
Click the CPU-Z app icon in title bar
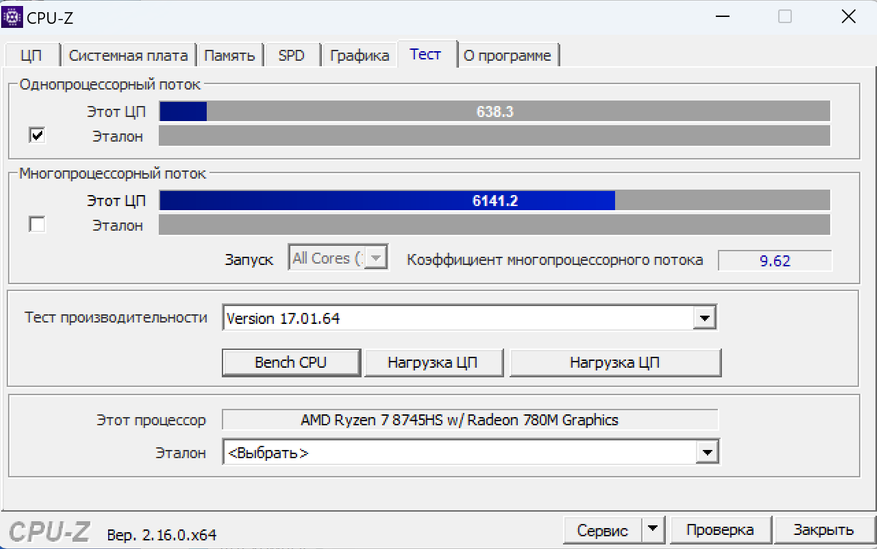[12, 17]
